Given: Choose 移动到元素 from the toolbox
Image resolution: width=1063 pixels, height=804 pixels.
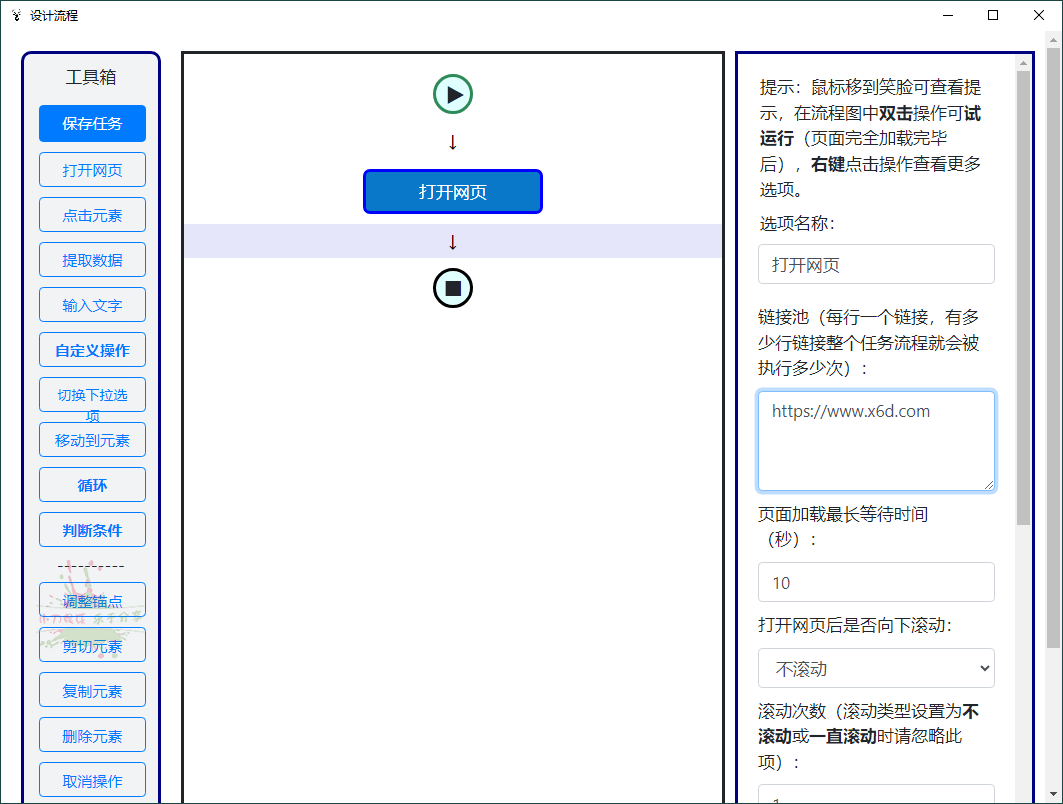Looking at the screenshot, I should point(92,440).
